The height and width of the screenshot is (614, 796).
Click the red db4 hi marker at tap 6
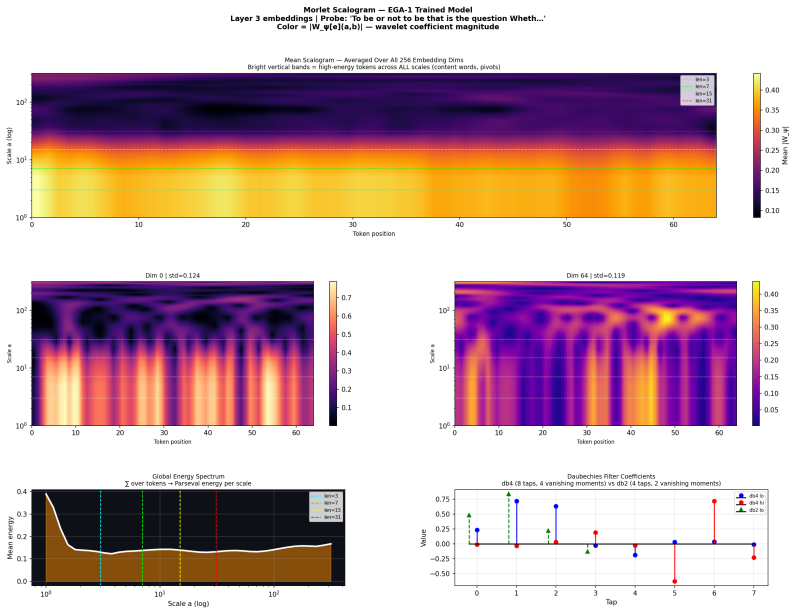coord(714,501)
